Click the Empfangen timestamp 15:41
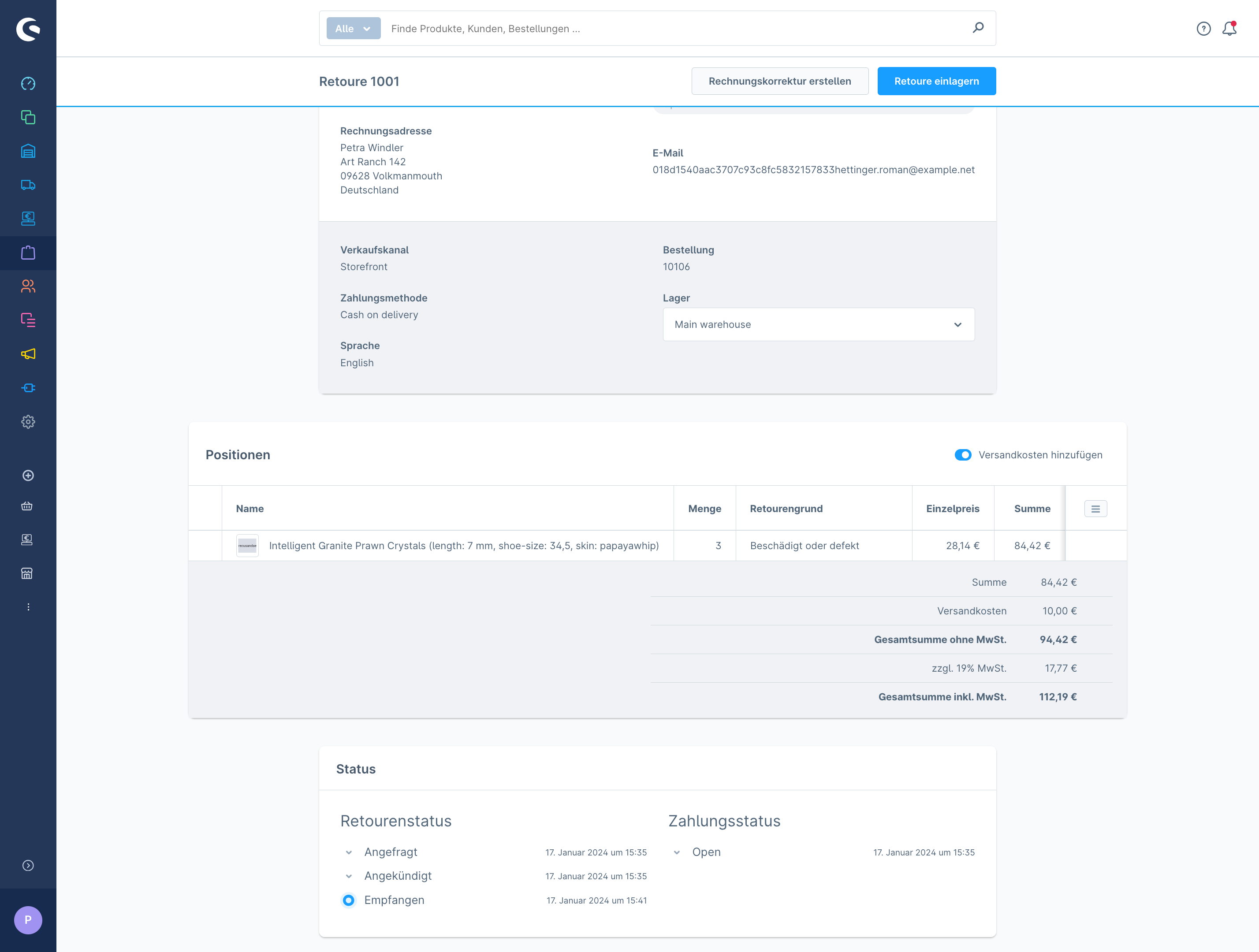 tap(596, 900)
